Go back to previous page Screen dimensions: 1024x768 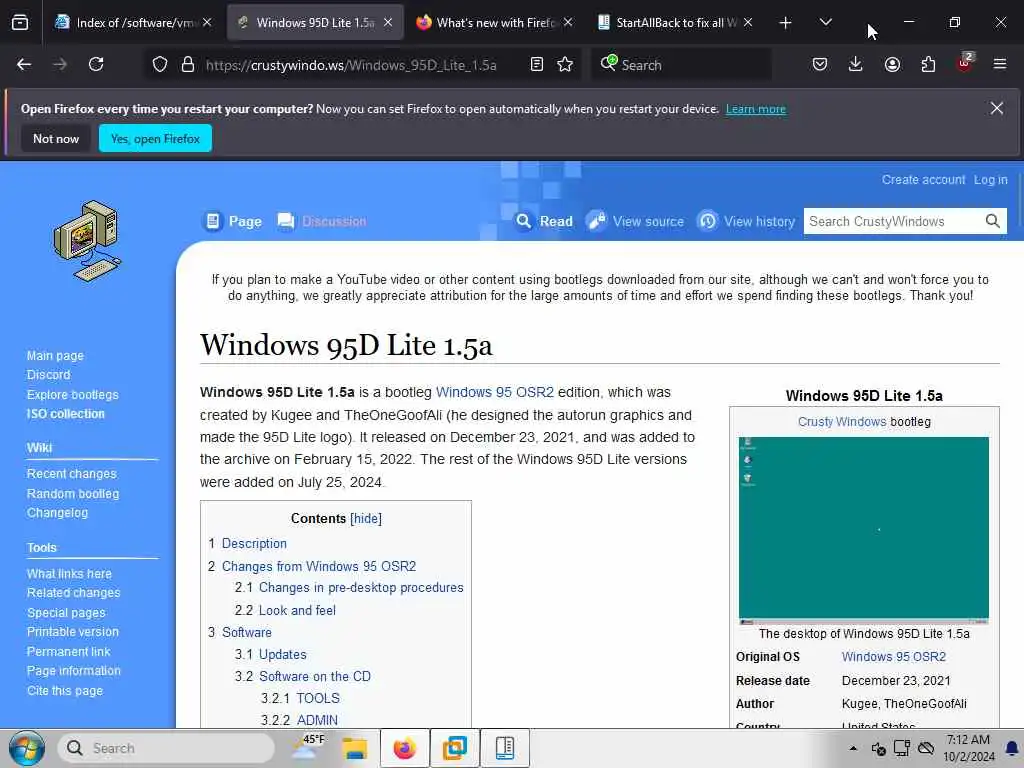[x=24, y=64]
